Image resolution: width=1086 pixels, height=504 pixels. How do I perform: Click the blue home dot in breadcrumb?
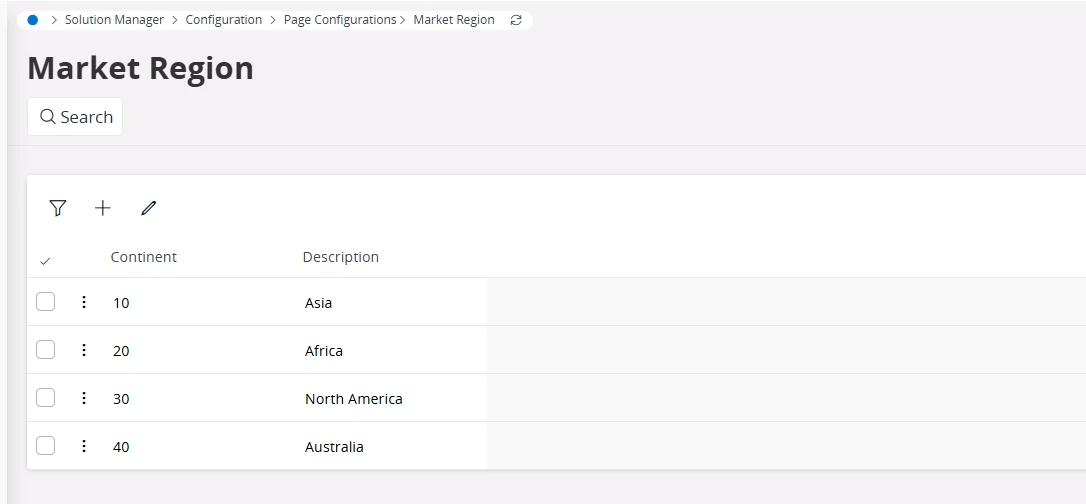tap(33, 20)
